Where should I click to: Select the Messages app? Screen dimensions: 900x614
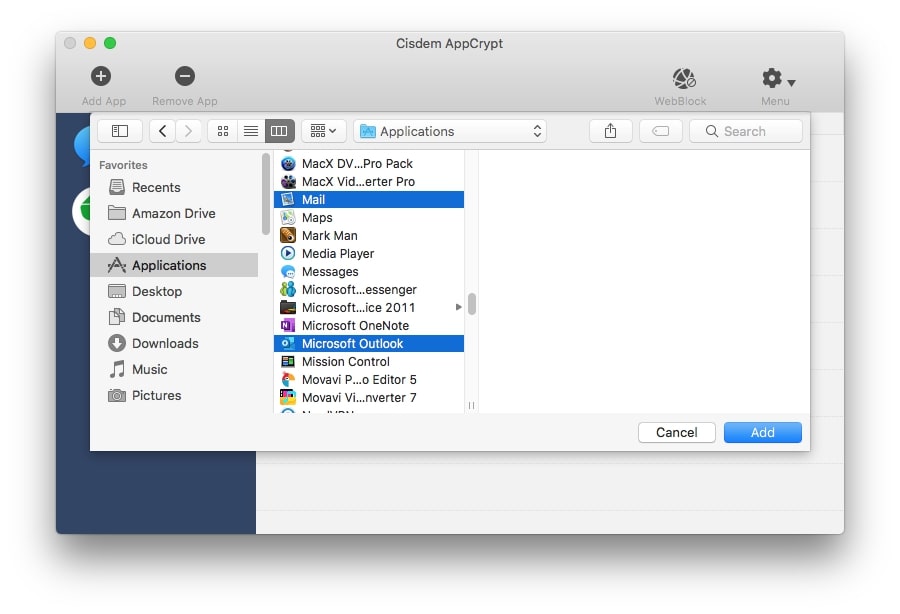click(369, 271)
